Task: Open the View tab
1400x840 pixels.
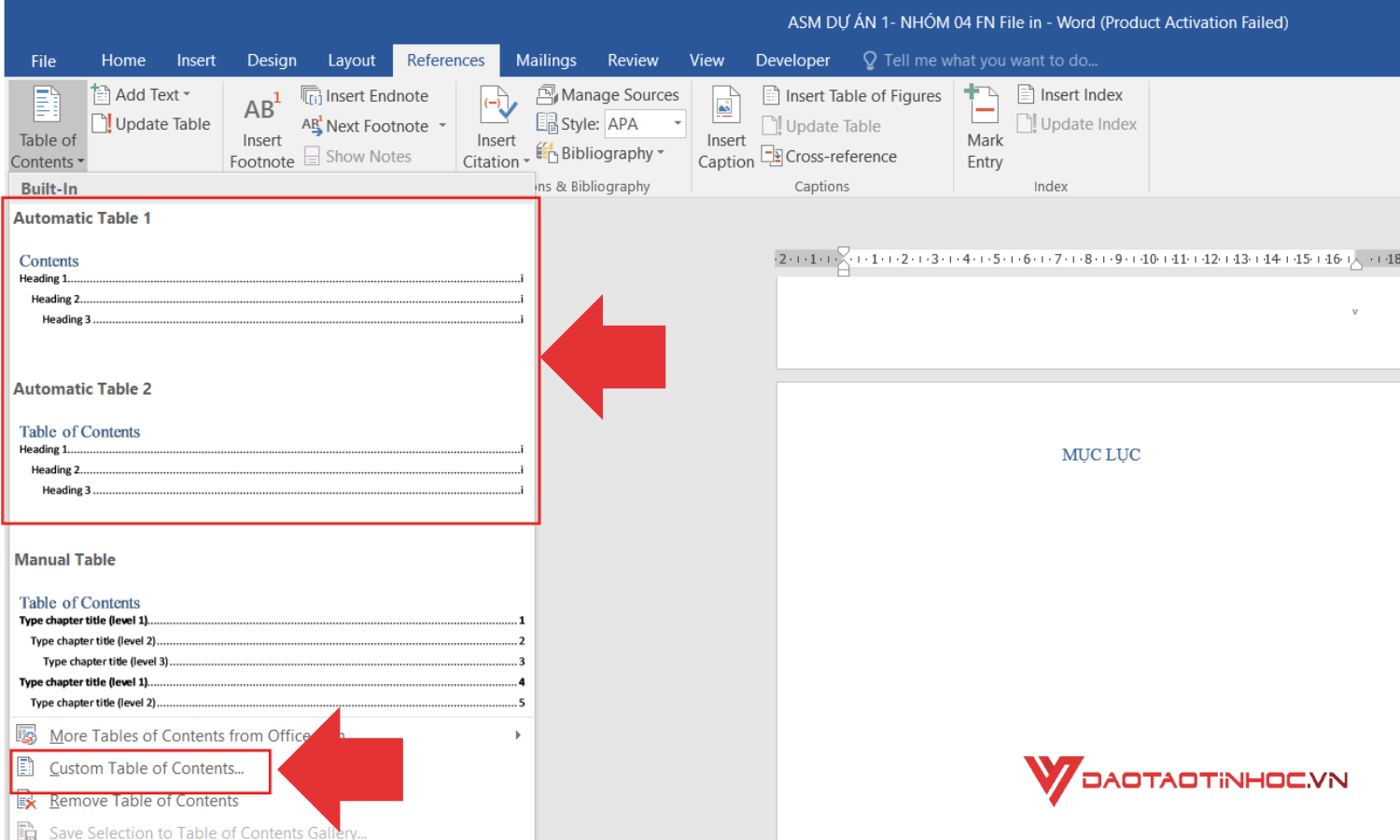Action: (x=707, y=61)
